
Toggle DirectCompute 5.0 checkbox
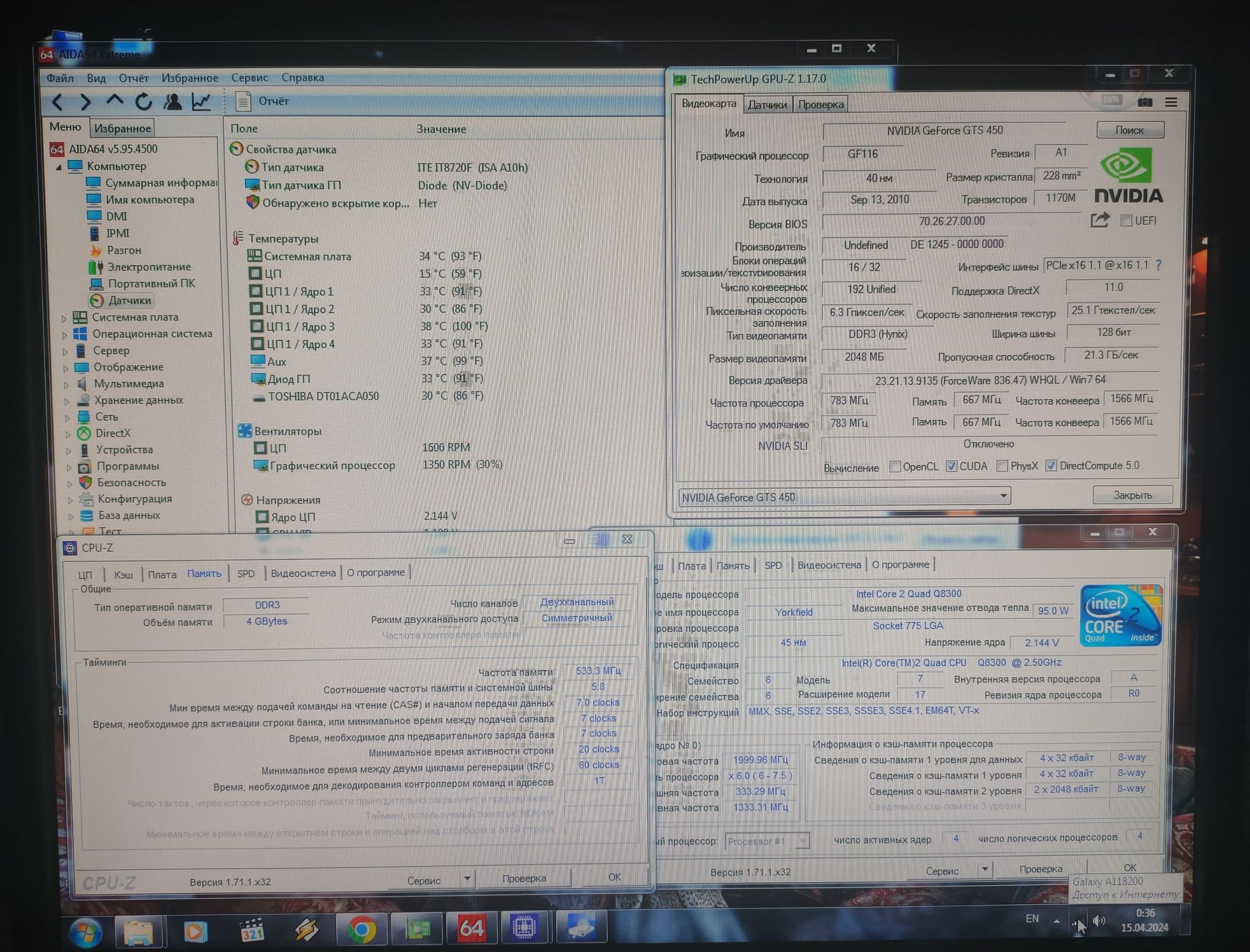(1051, 465)
